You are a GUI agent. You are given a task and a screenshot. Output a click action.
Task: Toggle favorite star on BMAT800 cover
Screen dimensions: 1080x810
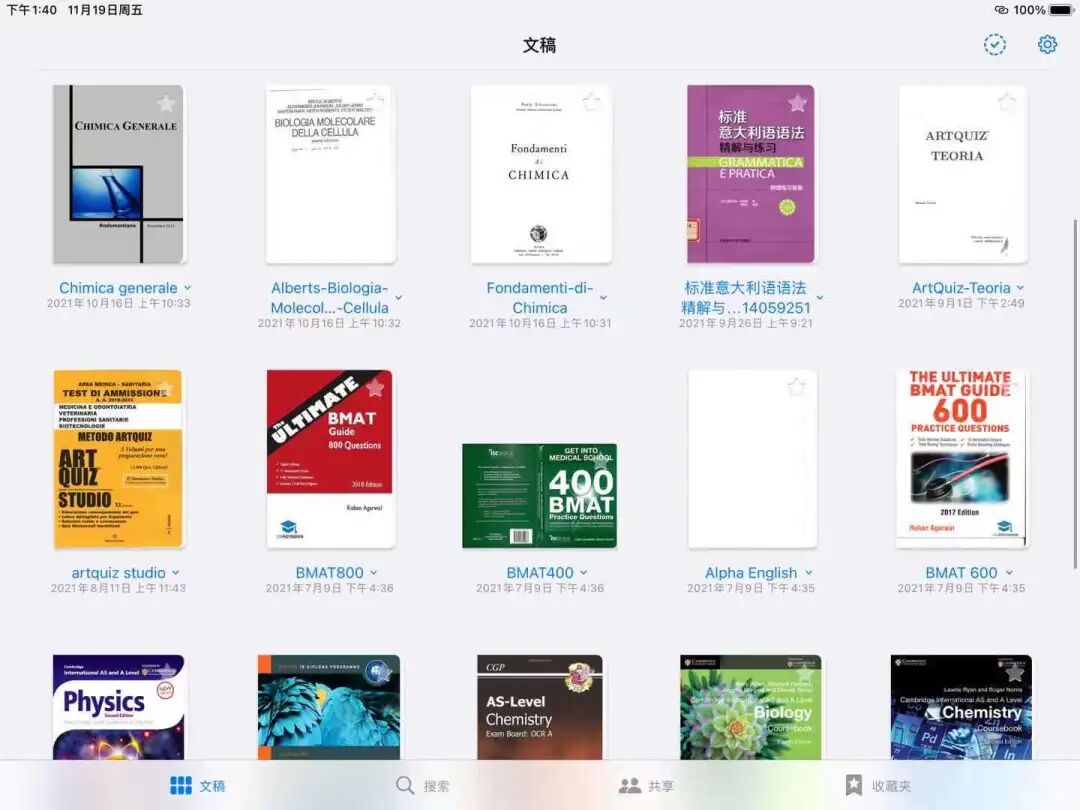[x=375, y=387]
